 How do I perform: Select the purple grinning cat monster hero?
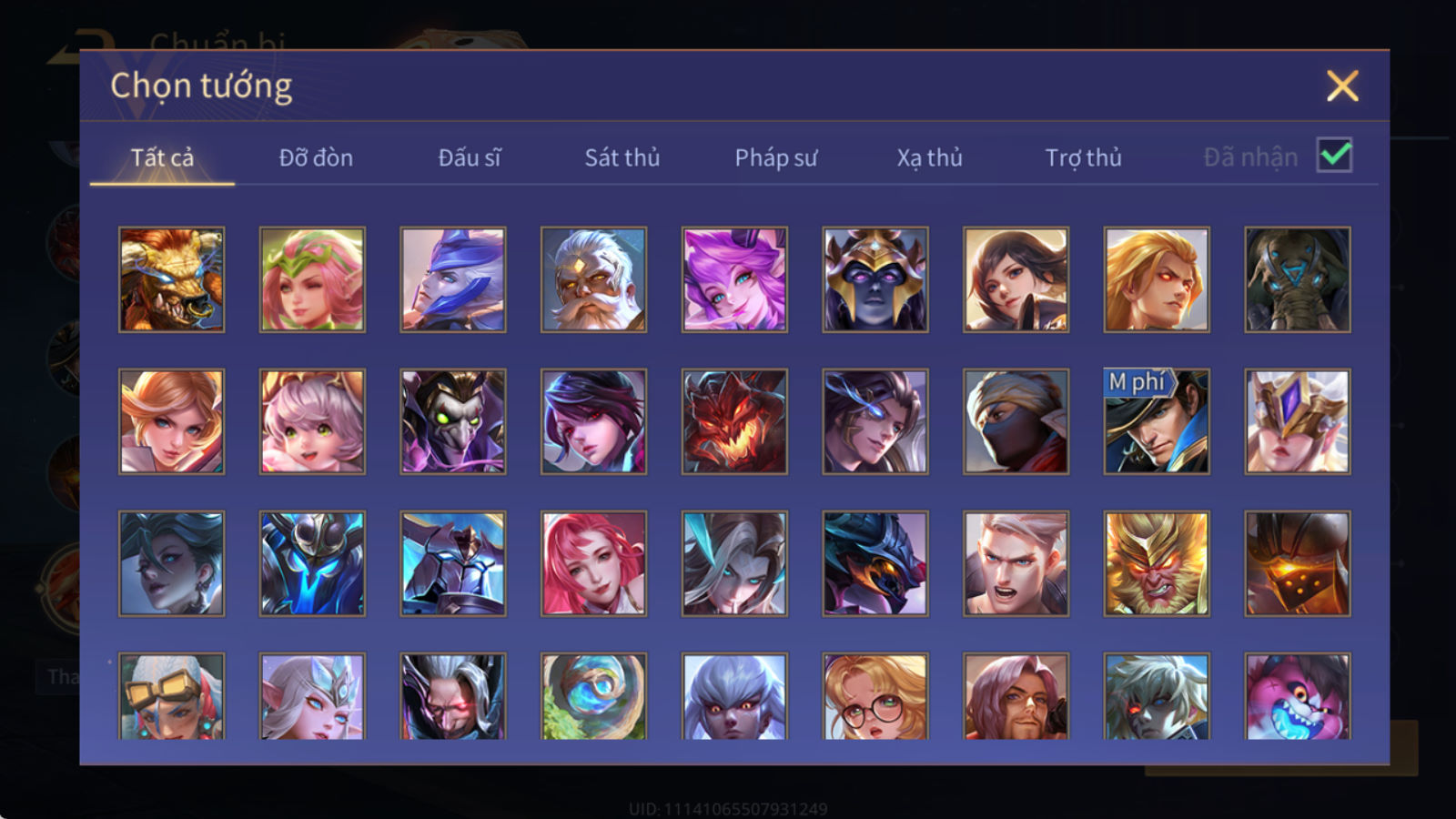pos(1298,696)
